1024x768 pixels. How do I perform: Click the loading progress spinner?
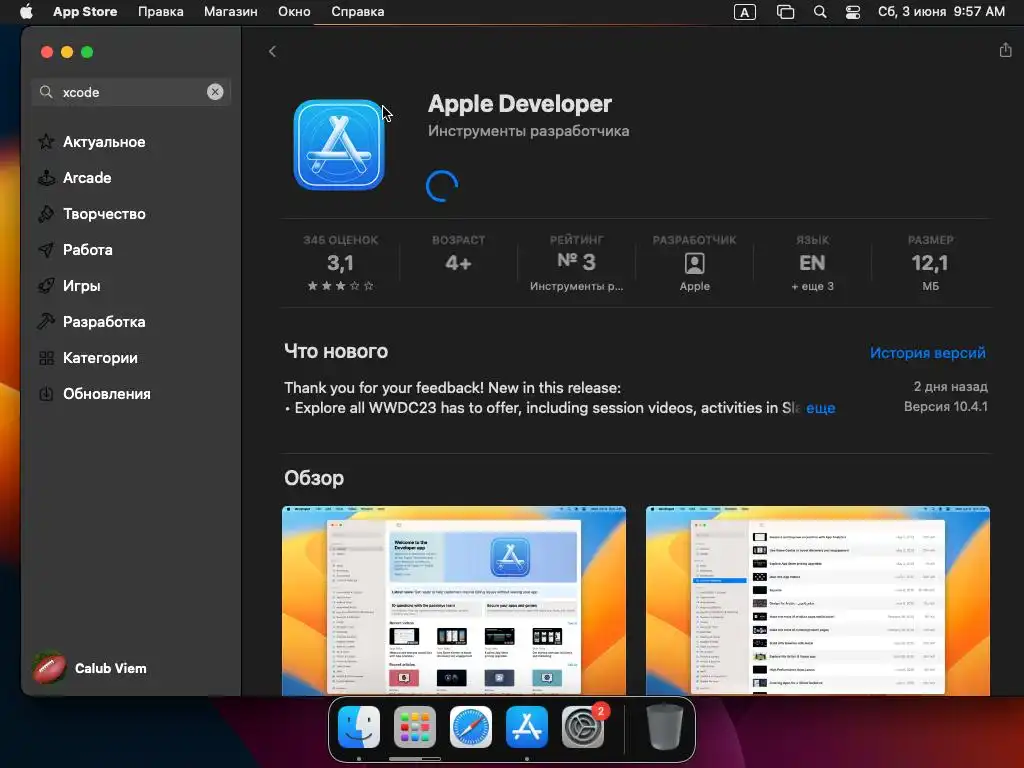click(442, 186)
